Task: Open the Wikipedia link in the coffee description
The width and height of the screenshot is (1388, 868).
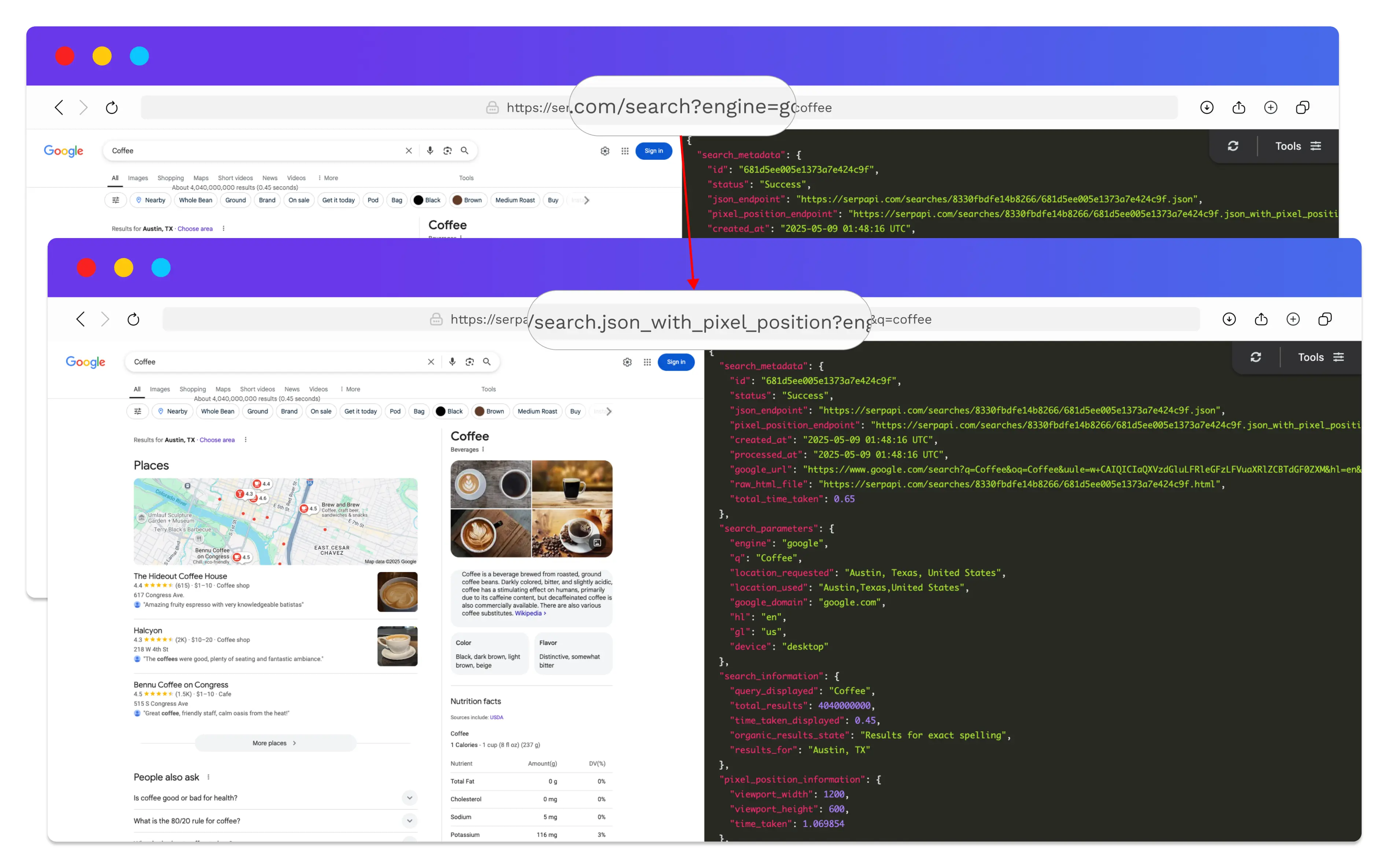Action: click(528, 613)
